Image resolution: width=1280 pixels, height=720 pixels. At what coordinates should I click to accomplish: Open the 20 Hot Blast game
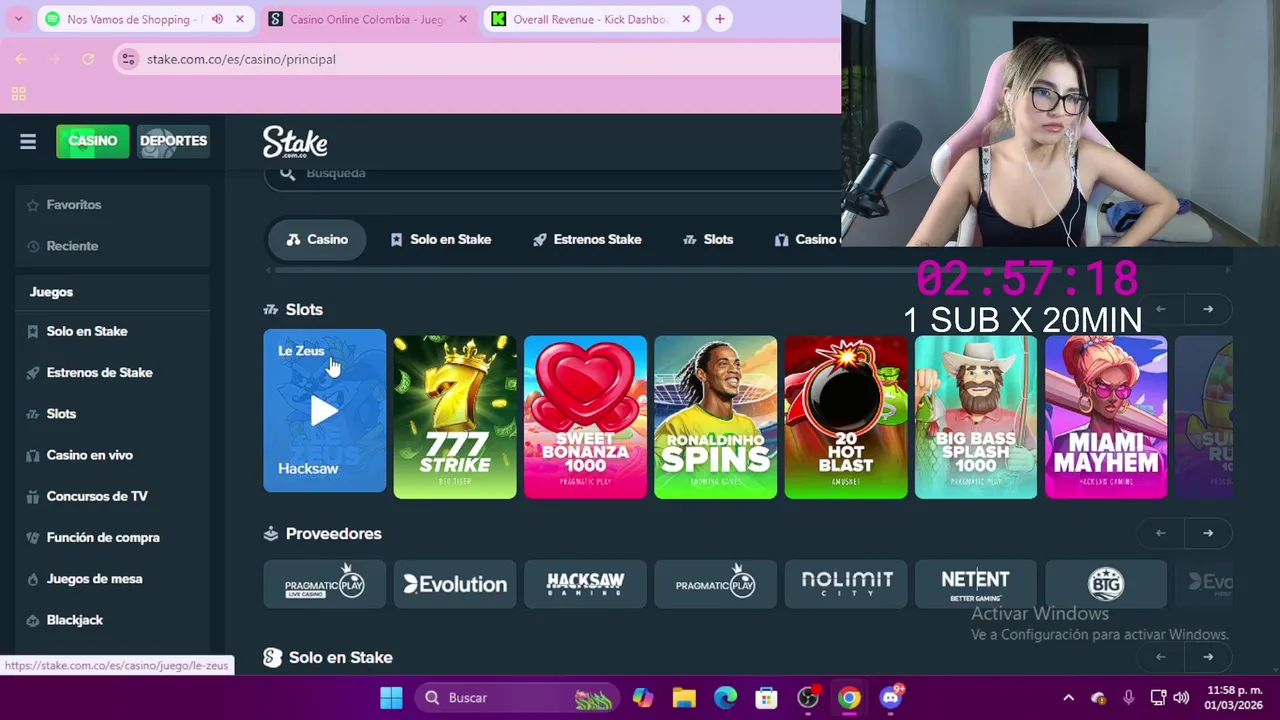click(846, 417)
